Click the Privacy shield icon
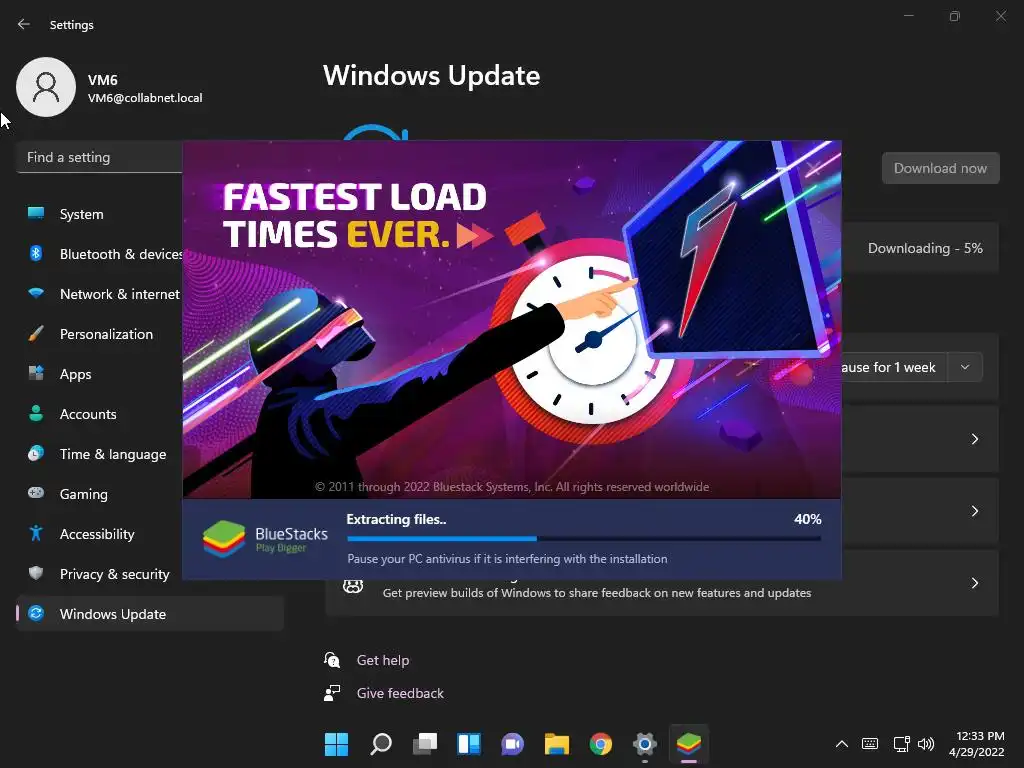1024x768 pixels. click(36, 573)
